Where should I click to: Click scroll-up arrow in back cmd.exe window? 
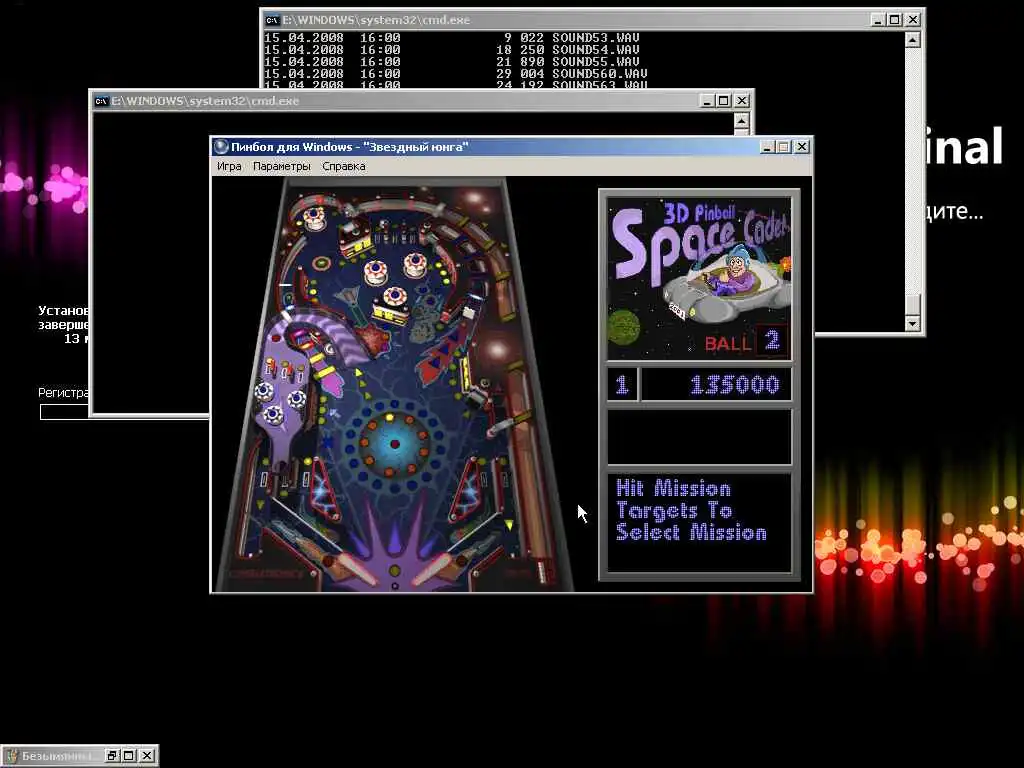tap(912, 40)
